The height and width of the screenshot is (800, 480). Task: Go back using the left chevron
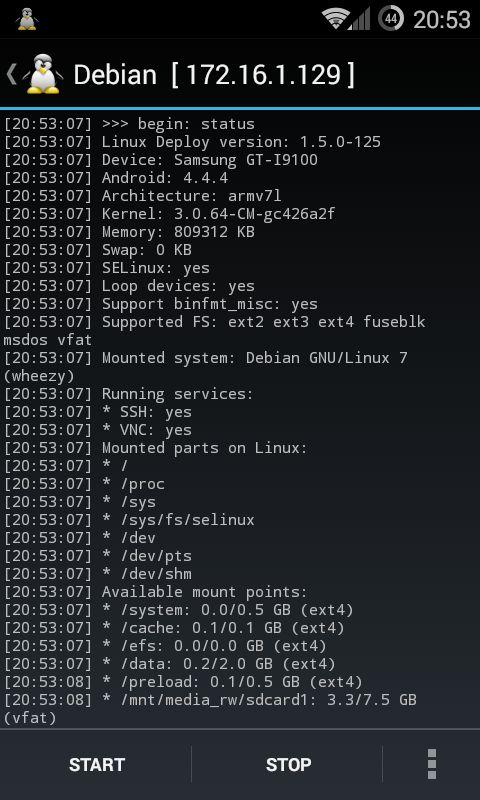pos(11,74)
